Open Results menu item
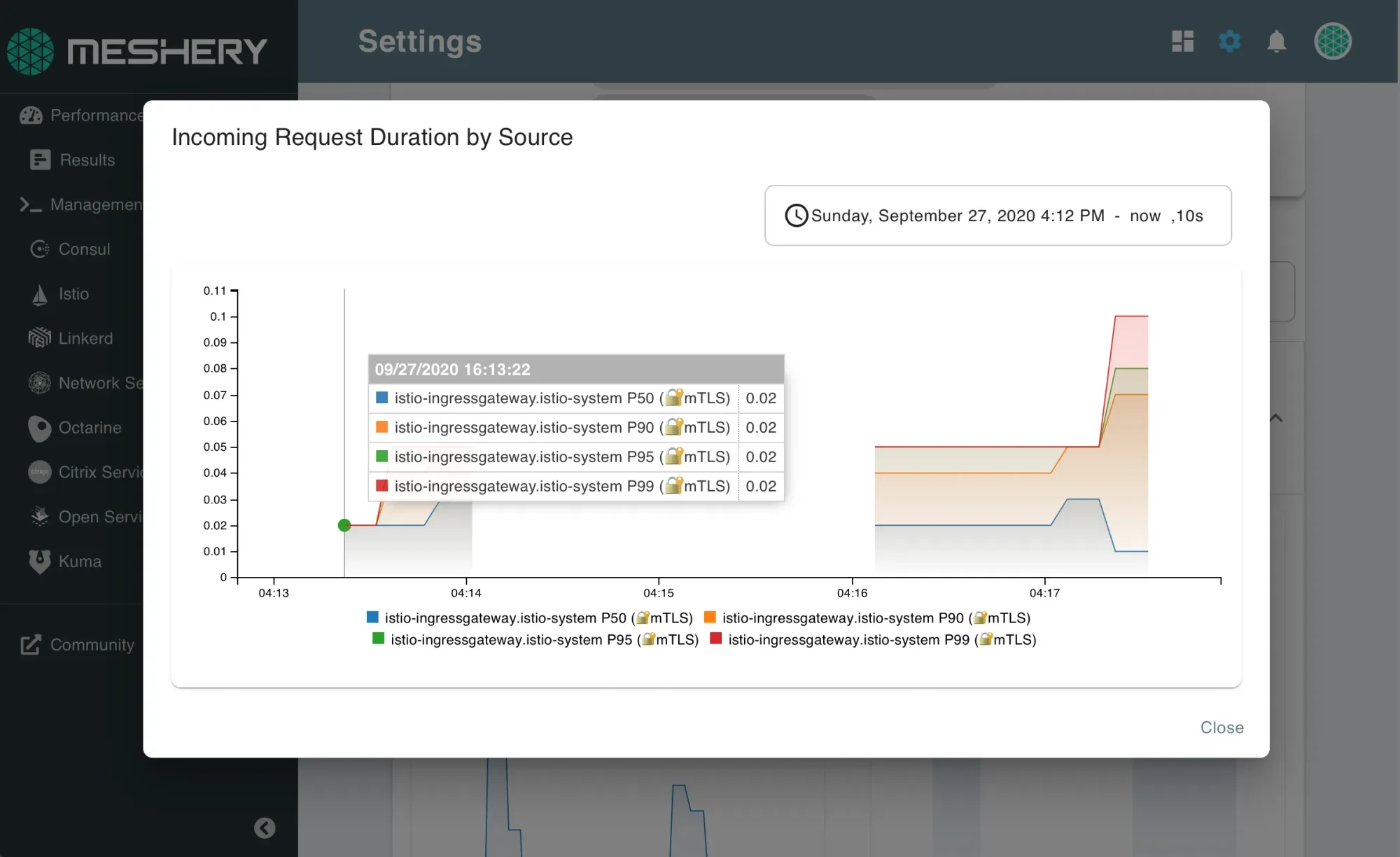Viewport: 1400px width, 857px height. pos(87,160)
